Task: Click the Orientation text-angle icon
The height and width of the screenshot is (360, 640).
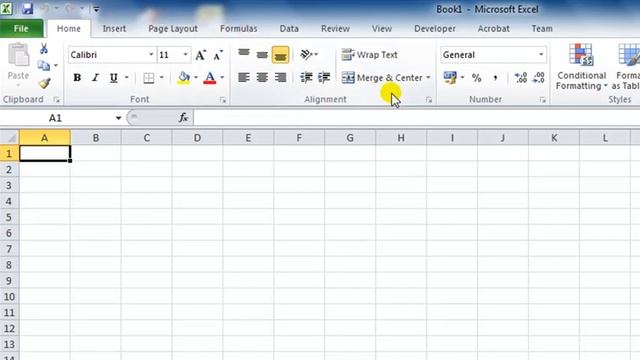Action: click(306, 54)
